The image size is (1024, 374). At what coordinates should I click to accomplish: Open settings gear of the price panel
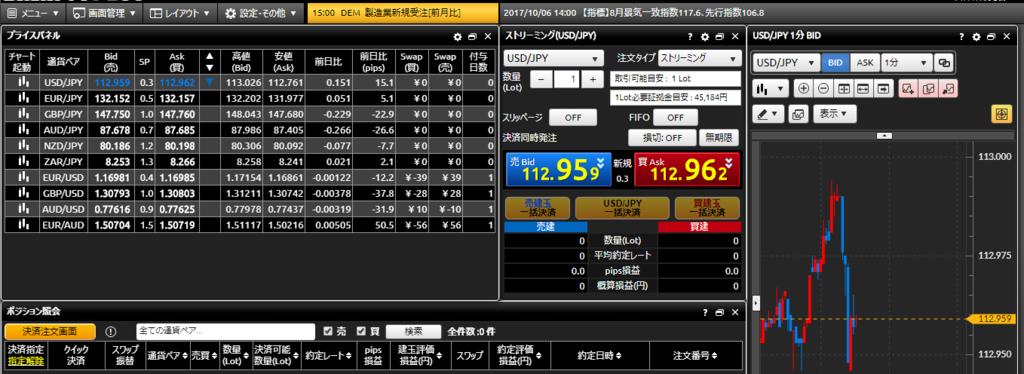(x=457, y=37)
